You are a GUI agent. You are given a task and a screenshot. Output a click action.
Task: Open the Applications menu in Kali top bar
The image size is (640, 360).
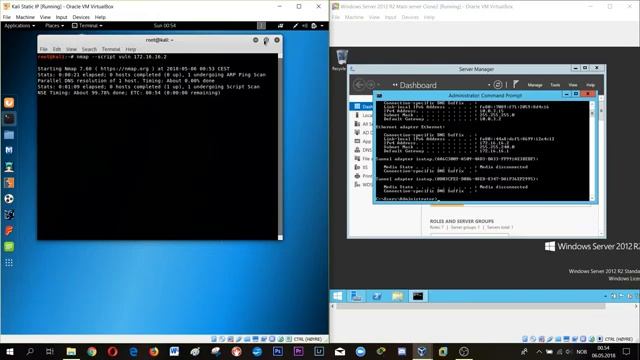click(19, 25)
